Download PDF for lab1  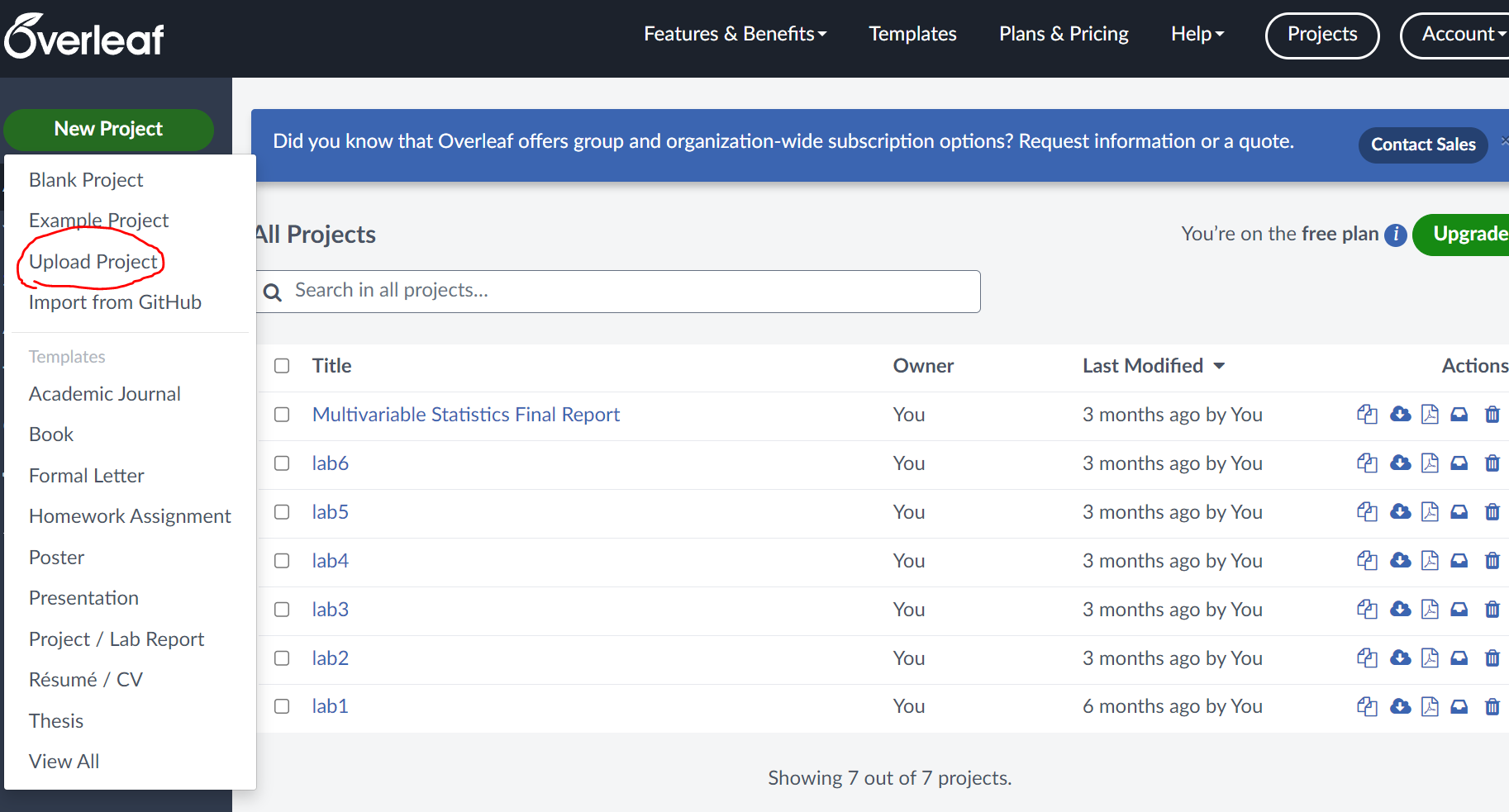[1430, 706]
